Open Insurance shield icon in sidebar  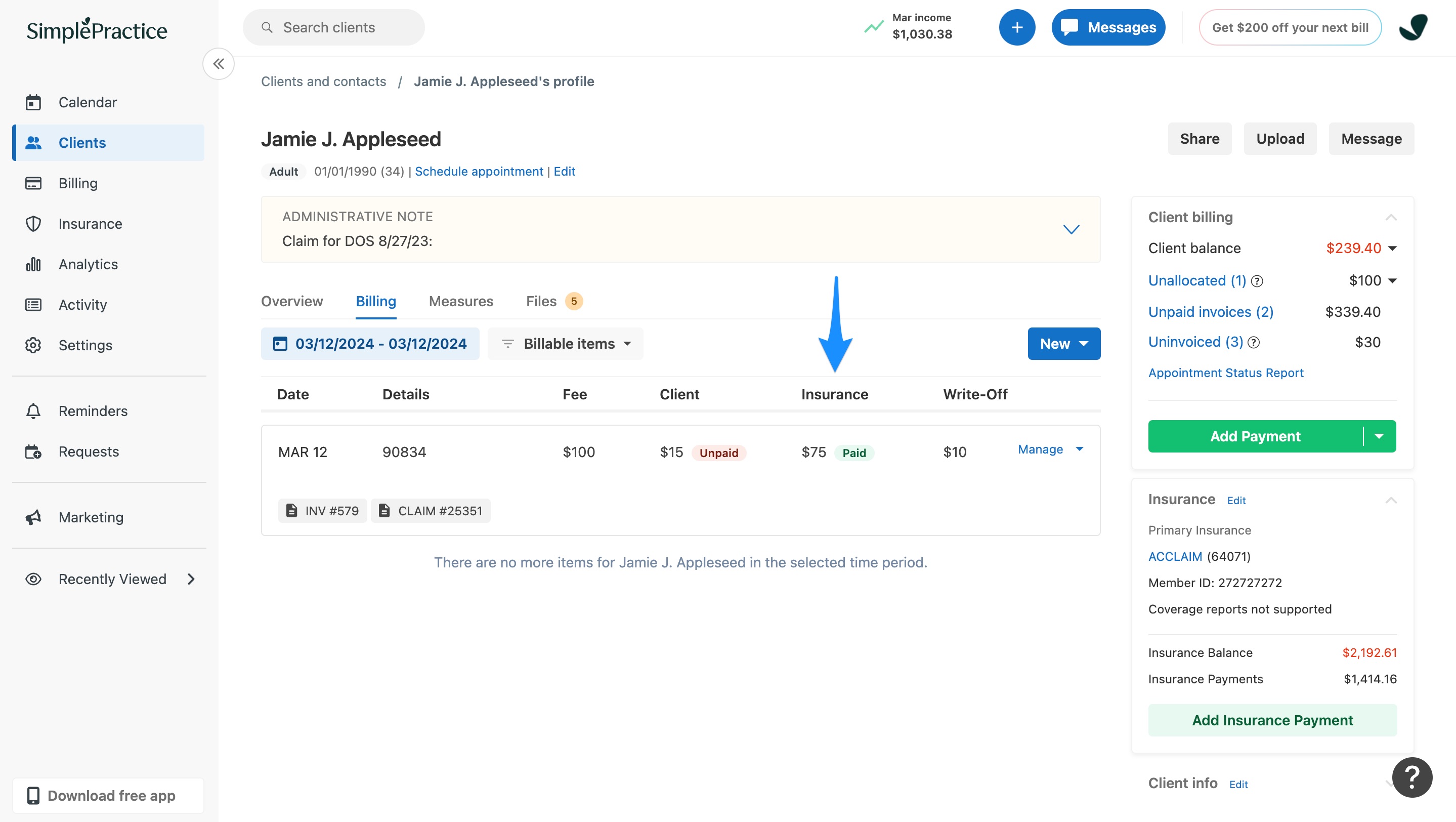tap(33, 224)
